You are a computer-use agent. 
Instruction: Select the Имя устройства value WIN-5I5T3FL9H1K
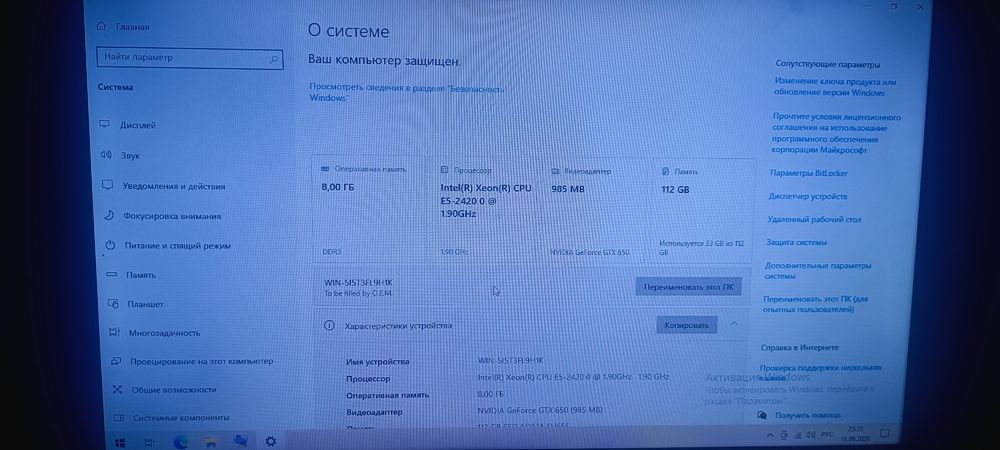click(511, 360)
